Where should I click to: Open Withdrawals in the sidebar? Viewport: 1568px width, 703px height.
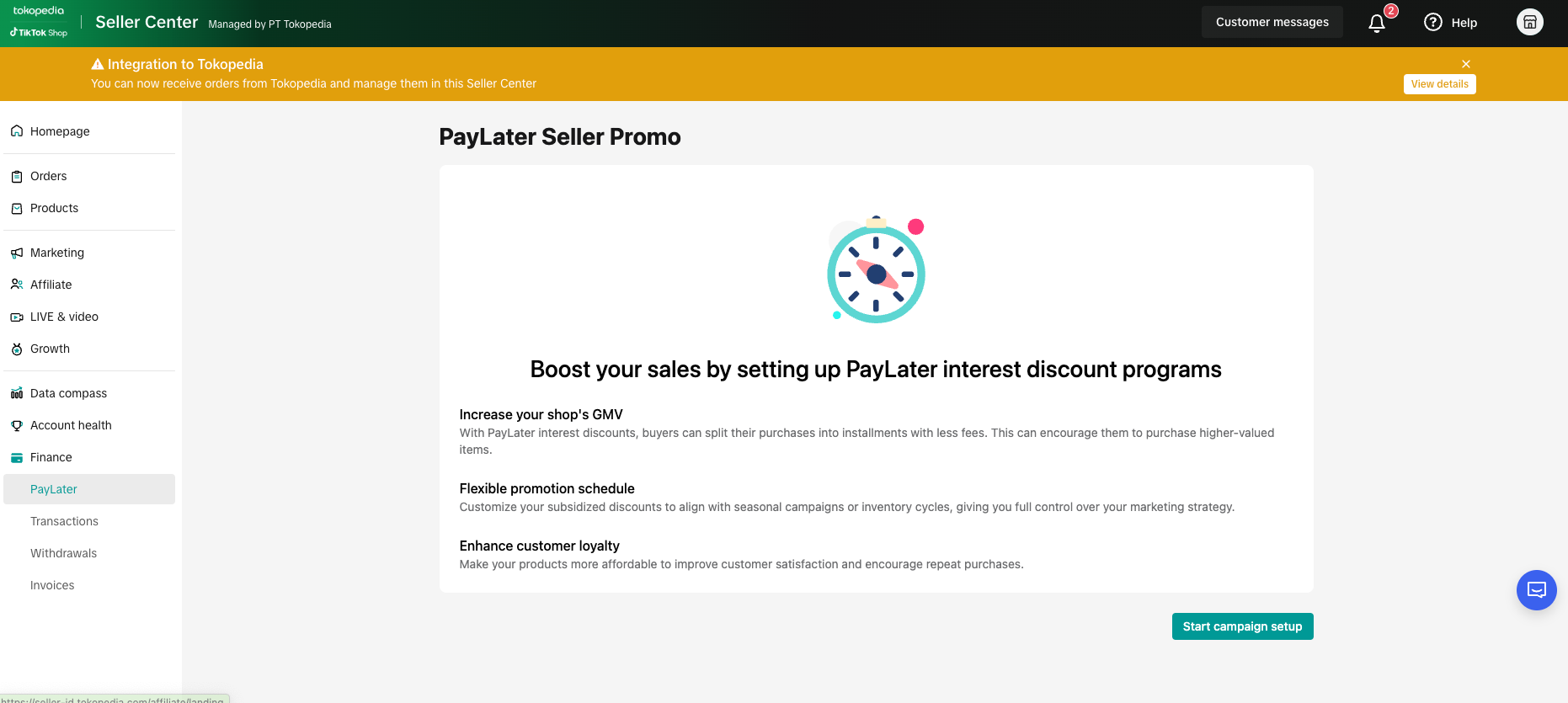[x=63, y=553]
